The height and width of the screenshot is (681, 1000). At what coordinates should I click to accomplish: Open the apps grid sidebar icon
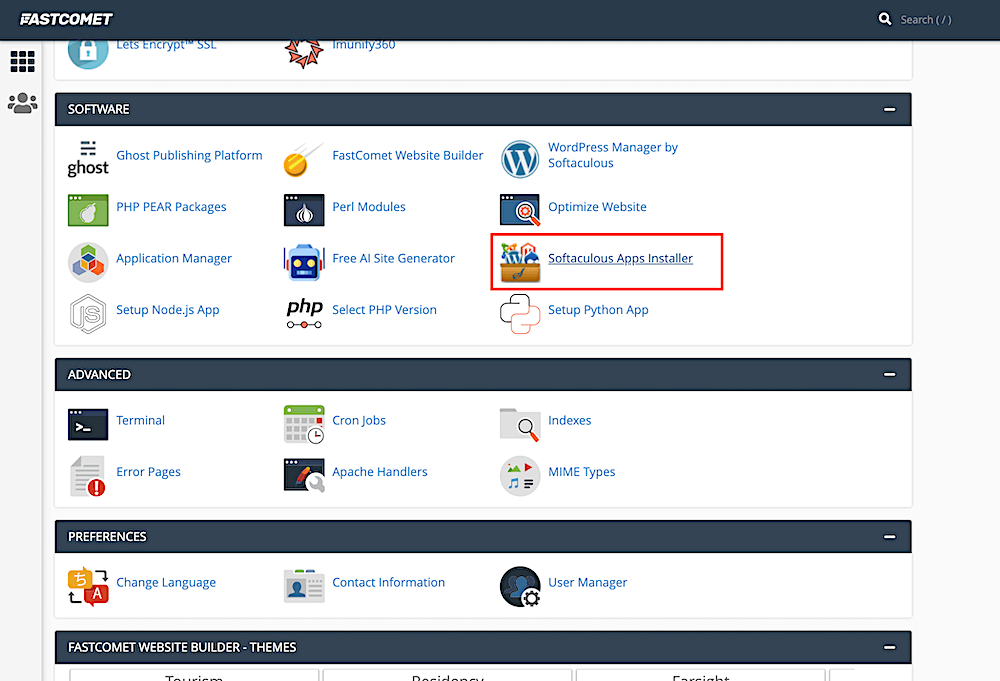(22, 61)
